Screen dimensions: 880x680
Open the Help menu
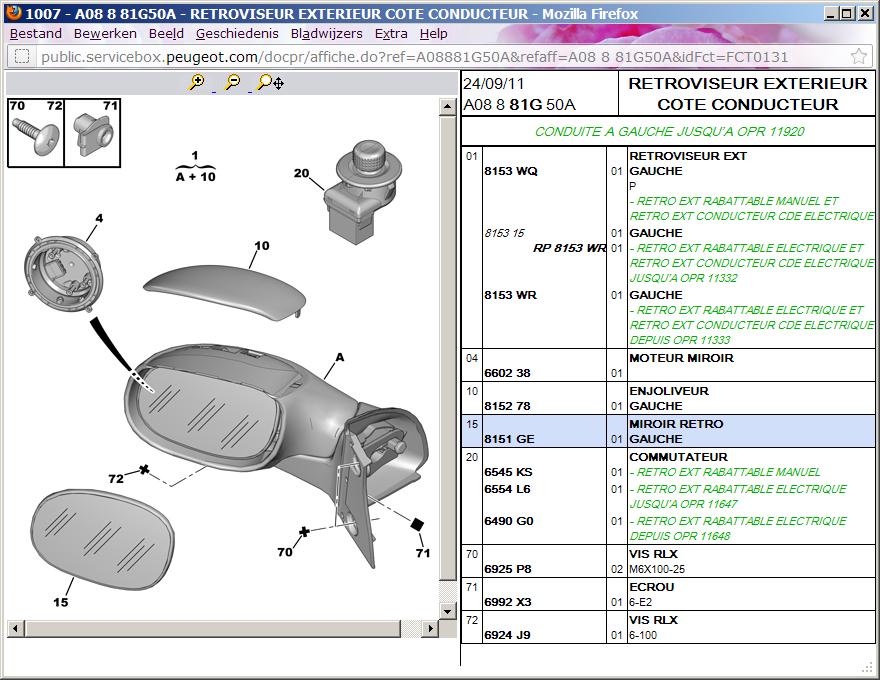coord(434,34)
